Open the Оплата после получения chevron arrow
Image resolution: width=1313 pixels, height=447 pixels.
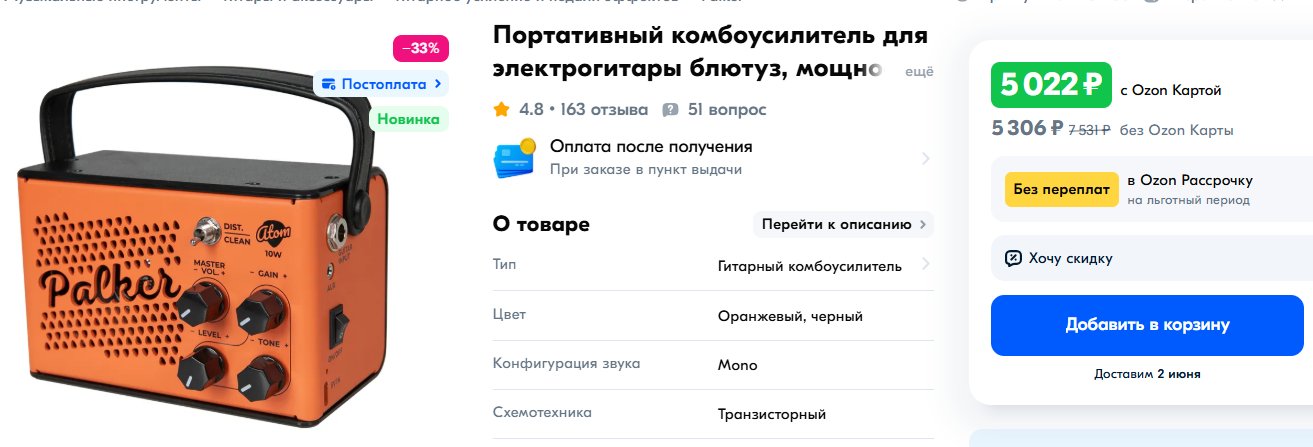coord(925,158)
